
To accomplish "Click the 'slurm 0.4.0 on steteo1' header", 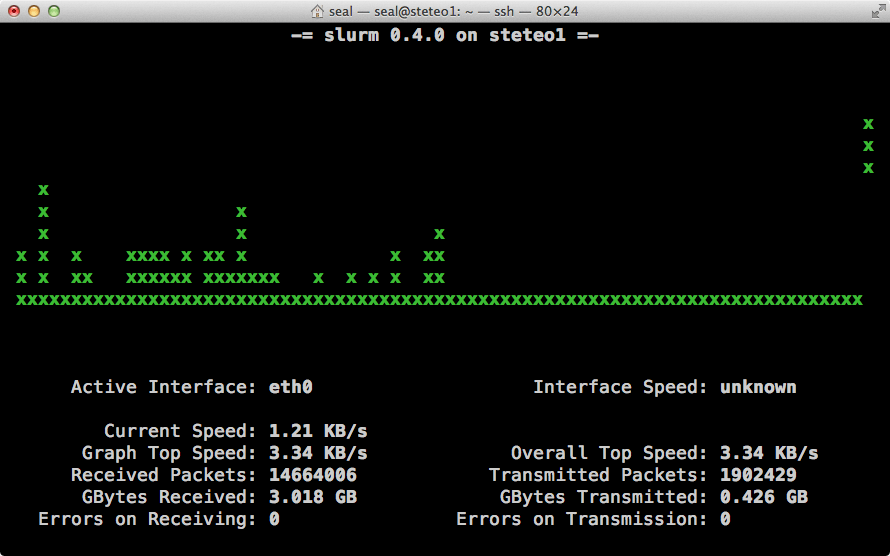I will click(x=445, y=35).
